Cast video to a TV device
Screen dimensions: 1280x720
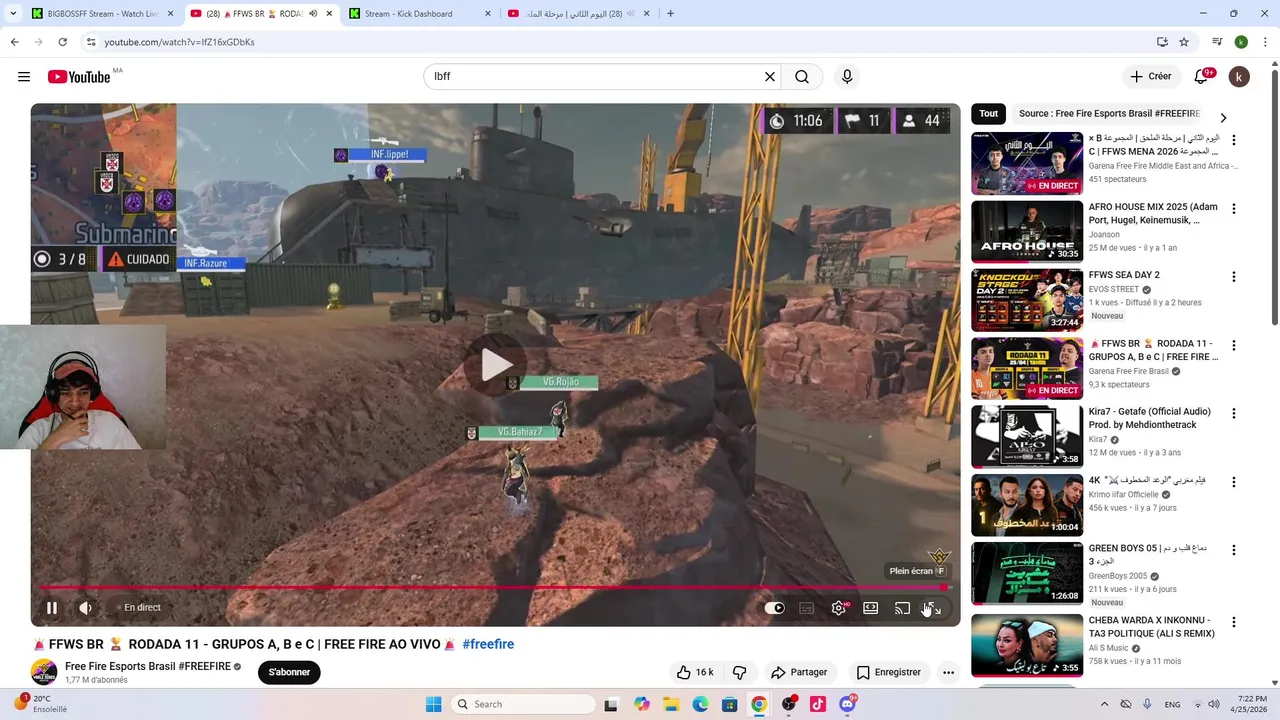coord(902,608)
